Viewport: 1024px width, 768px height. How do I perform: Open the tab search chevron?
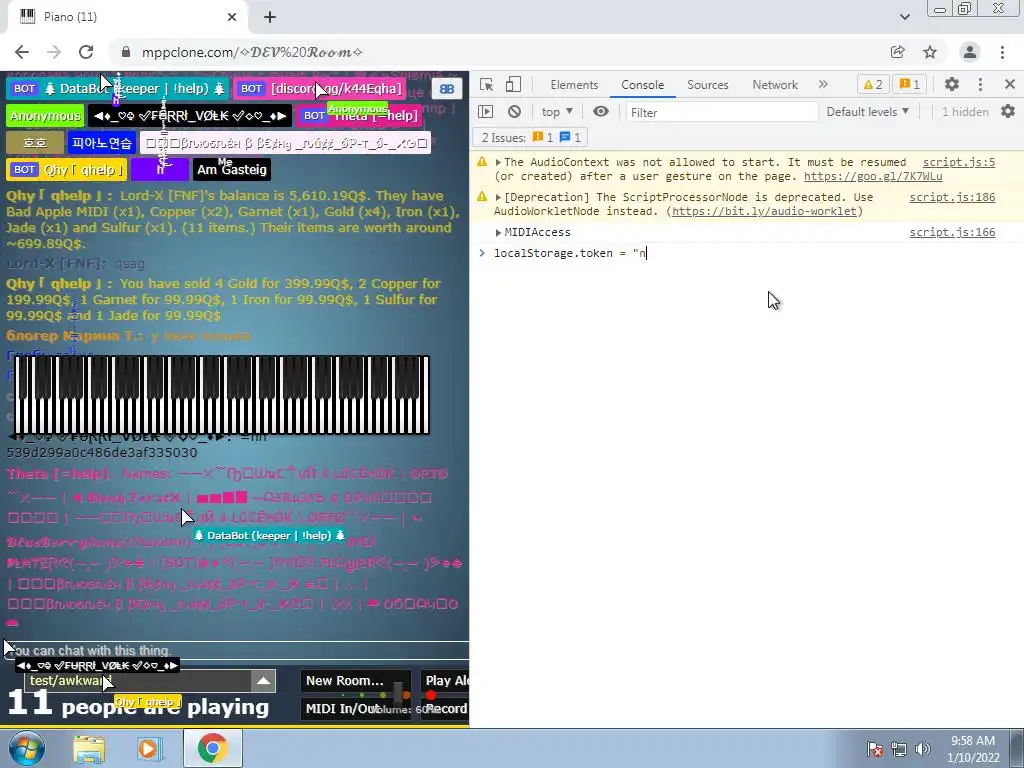[904, 17]
